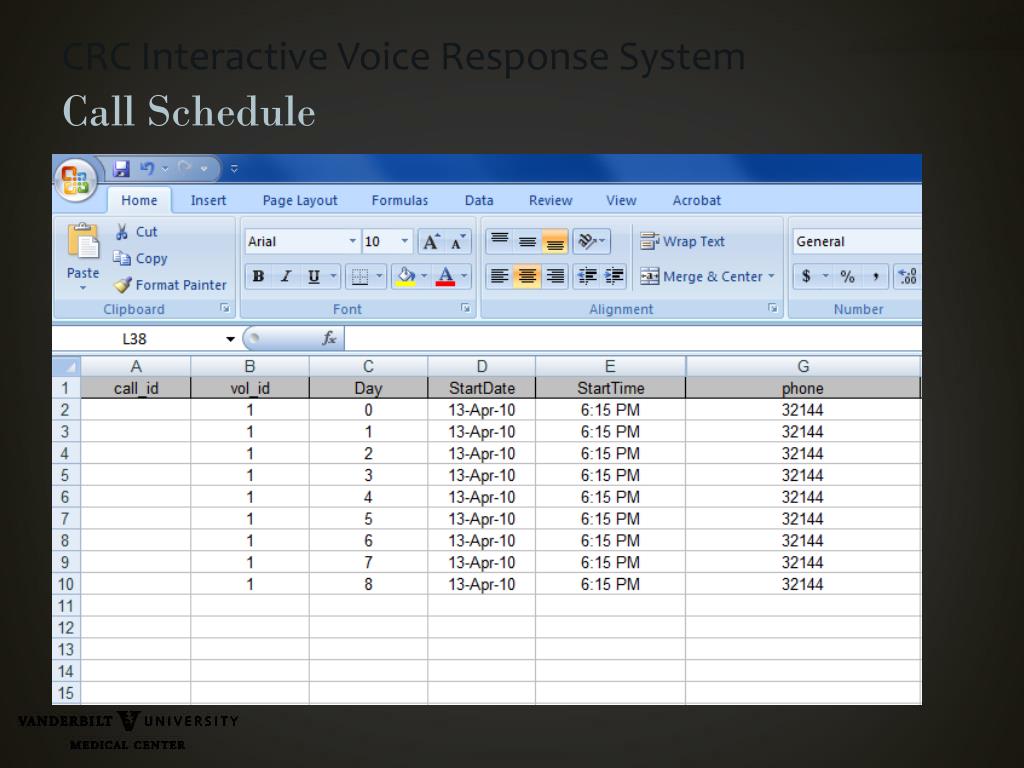Expand the Name Box dropdown arrow
1024x768 pixels.
(x=230, y=339)
